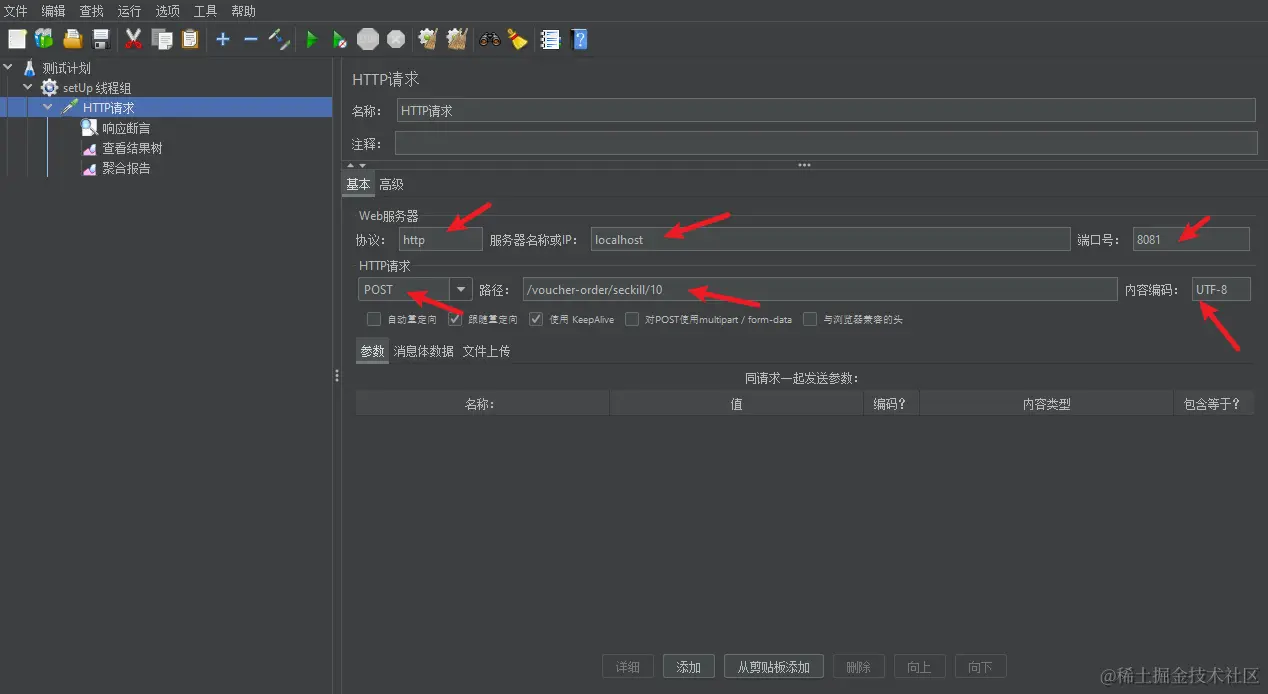The width and height of the screenshot is (1268, 694).
Task: Click the 从剪贴板添加 button
Action: coord(773,667)
